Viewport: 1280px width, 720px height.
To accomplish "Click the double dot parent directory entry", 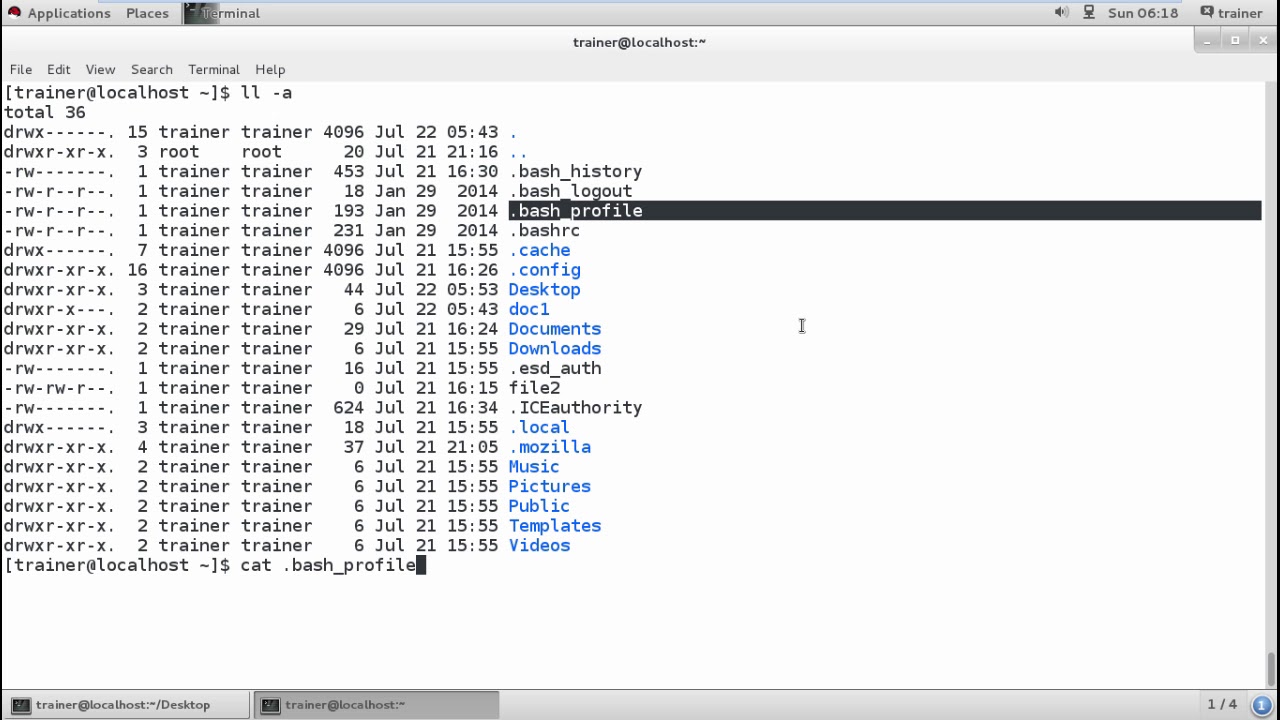I will click(518, 152).
